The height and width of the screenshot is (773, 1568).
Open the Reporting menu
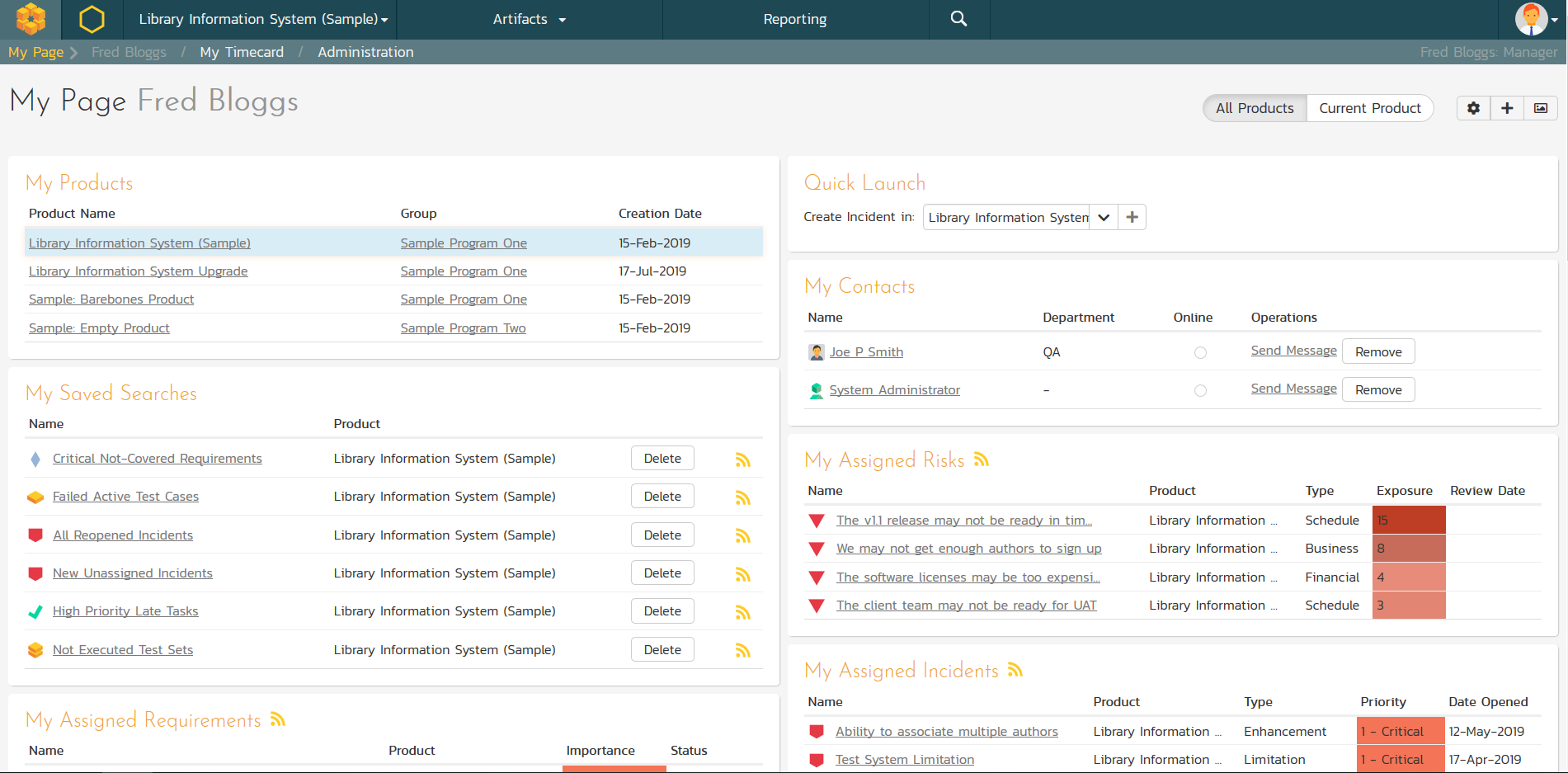click(794, 19)
